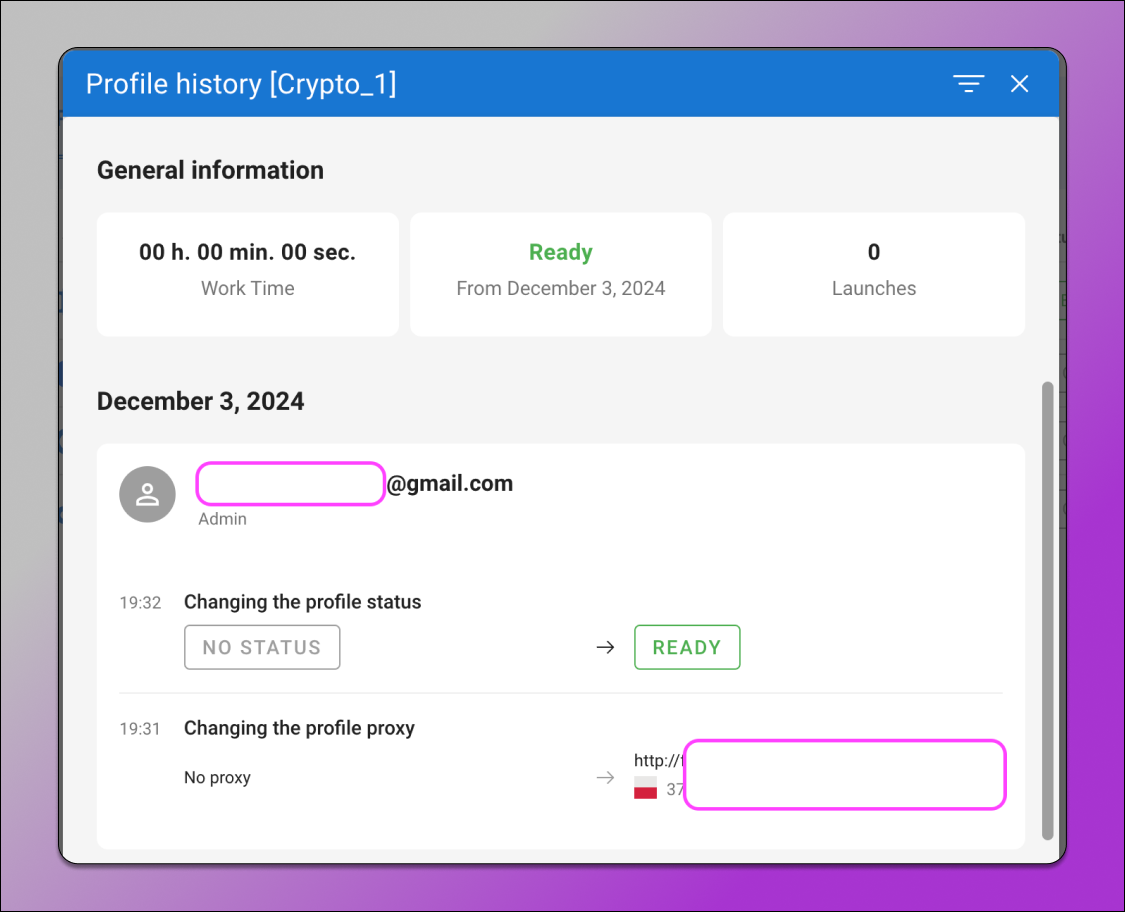Image resolution: width=1125 pixels, height=912 pixels.
Task: Click the admin user avatar icon
Action: coord(147,494)
